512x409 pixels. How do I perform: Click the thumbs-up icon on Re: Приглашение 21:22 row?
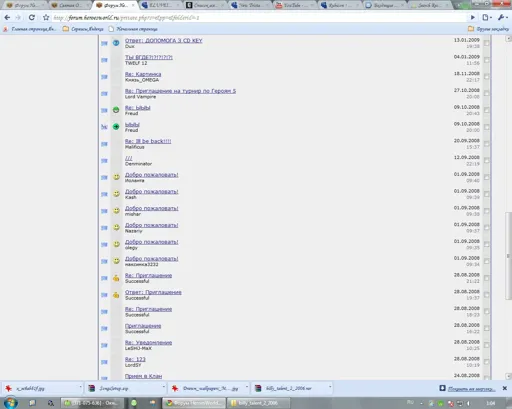116,278
